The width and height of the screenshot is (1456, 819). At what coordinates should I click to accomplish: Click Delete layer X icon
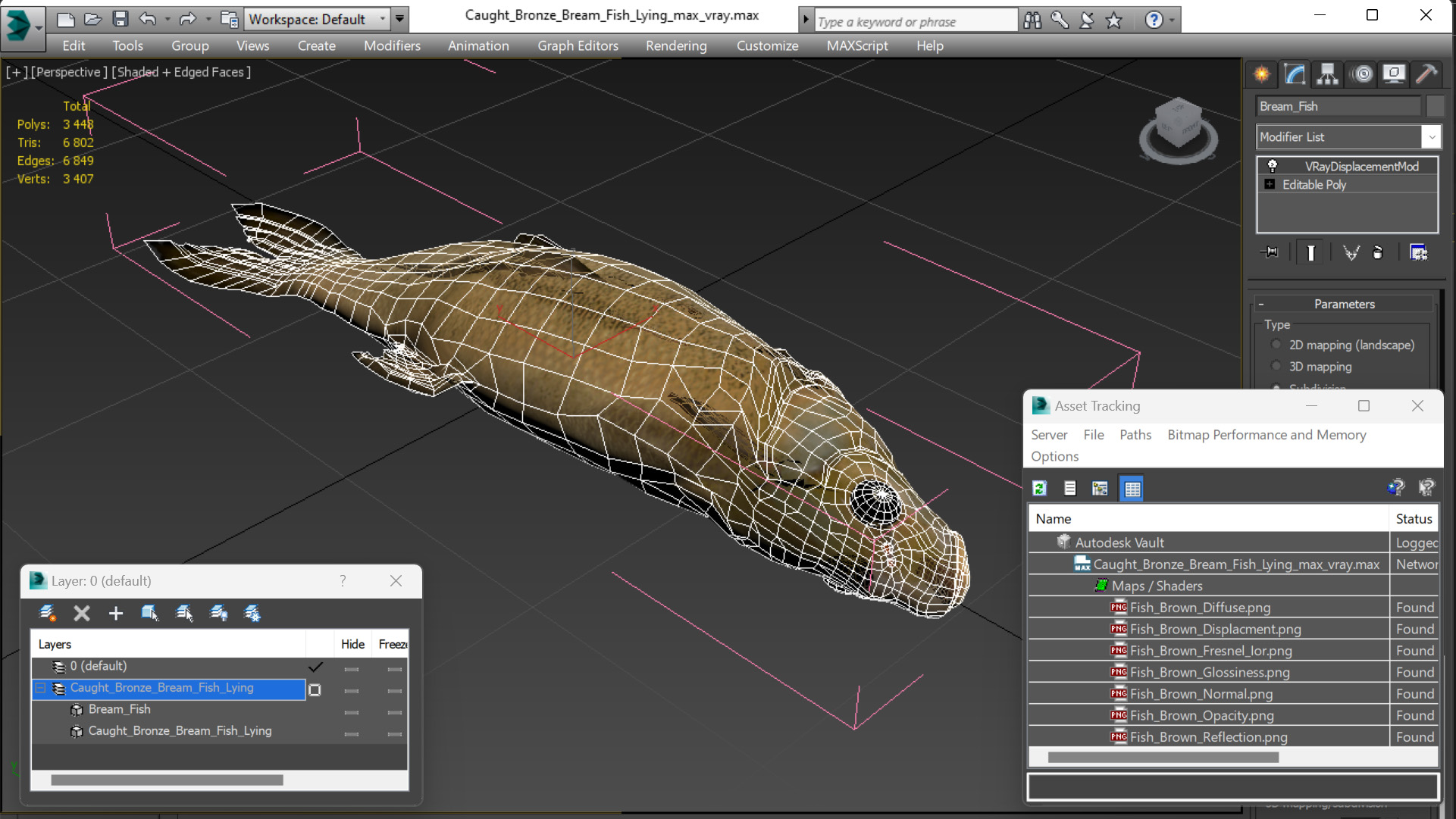82,613
